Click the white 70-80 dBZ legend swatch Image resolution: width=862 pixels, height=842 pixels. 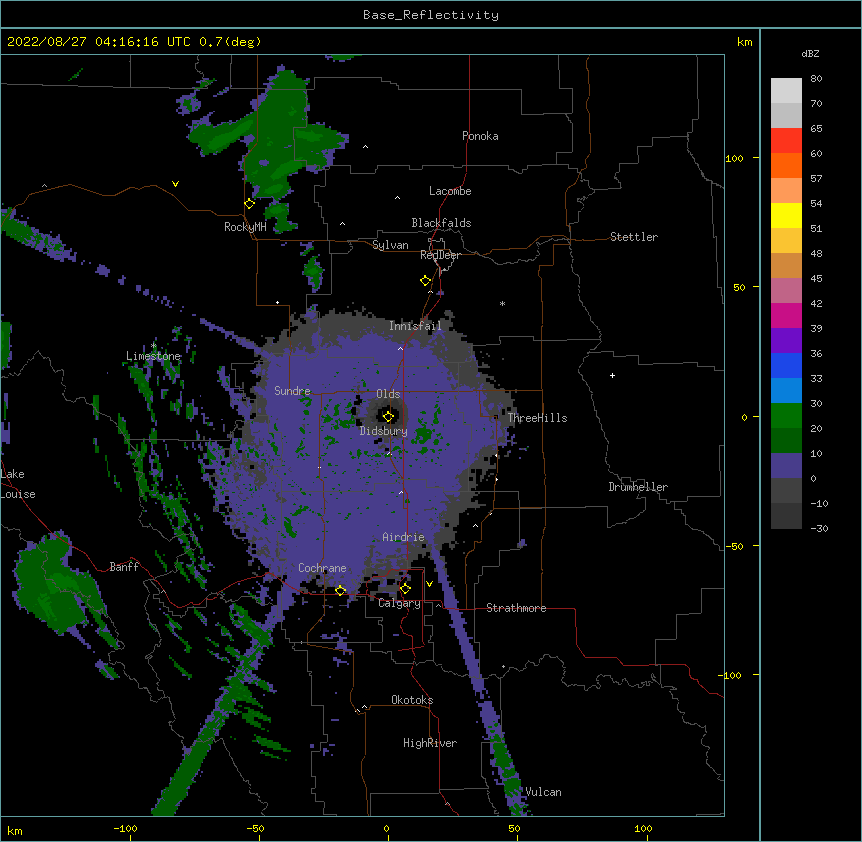pos(786,91)
